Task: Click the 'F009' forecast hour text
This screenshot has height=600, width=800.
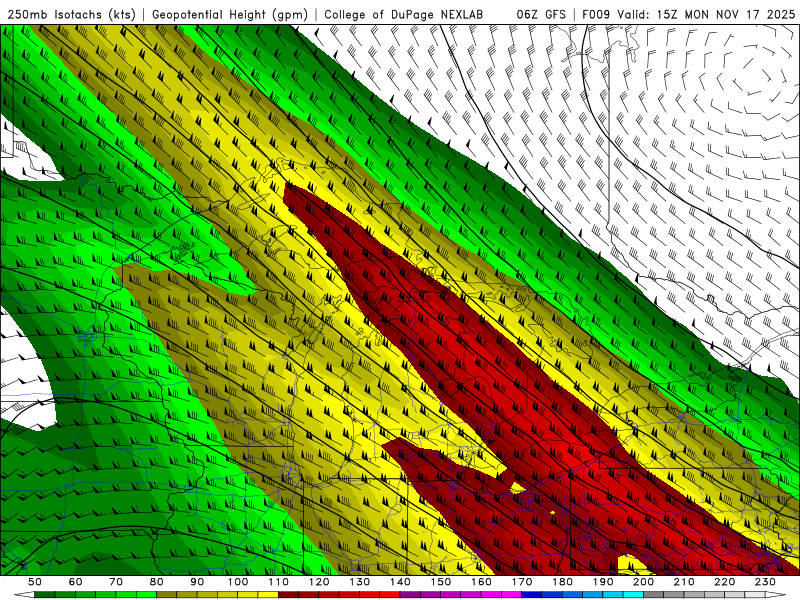Action: [596, 14]
